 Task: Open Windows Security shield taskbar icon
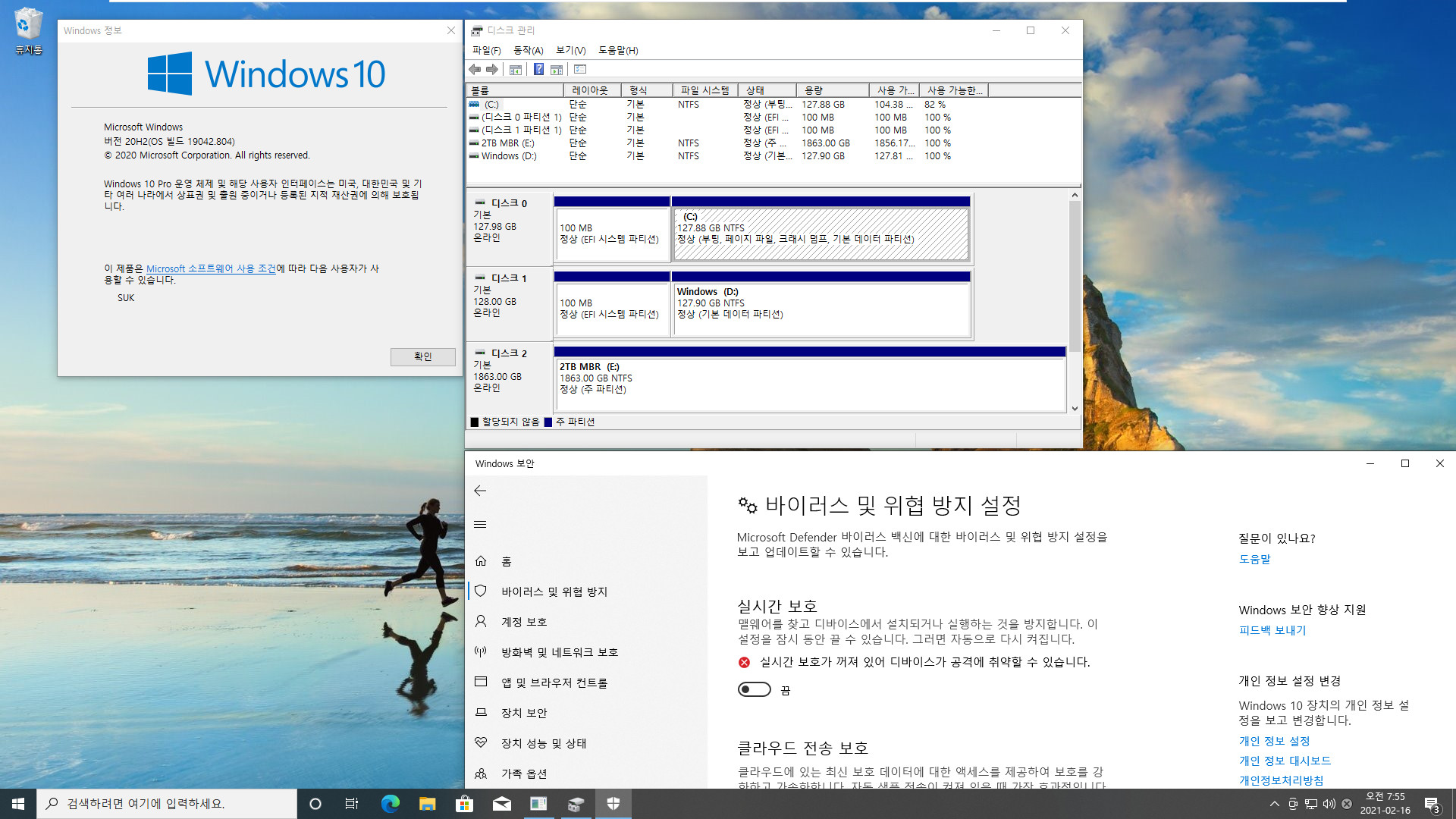[x=613, y=804]
